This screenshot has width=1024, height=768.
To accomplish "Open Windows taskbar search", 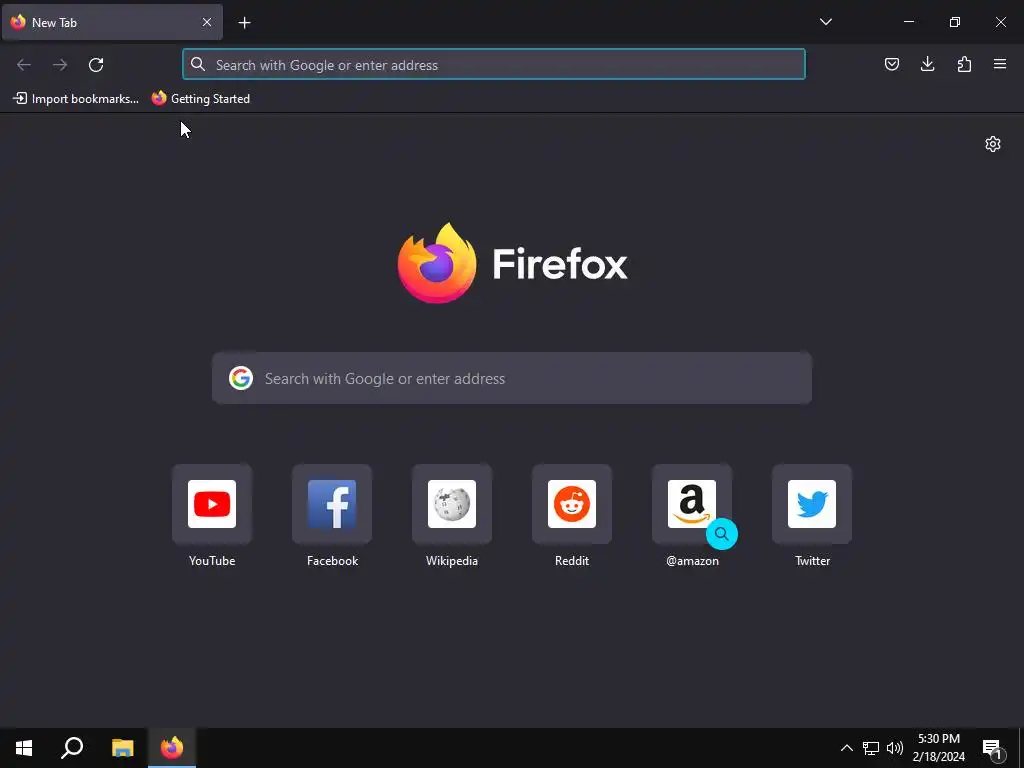I will tap(72, 748).
